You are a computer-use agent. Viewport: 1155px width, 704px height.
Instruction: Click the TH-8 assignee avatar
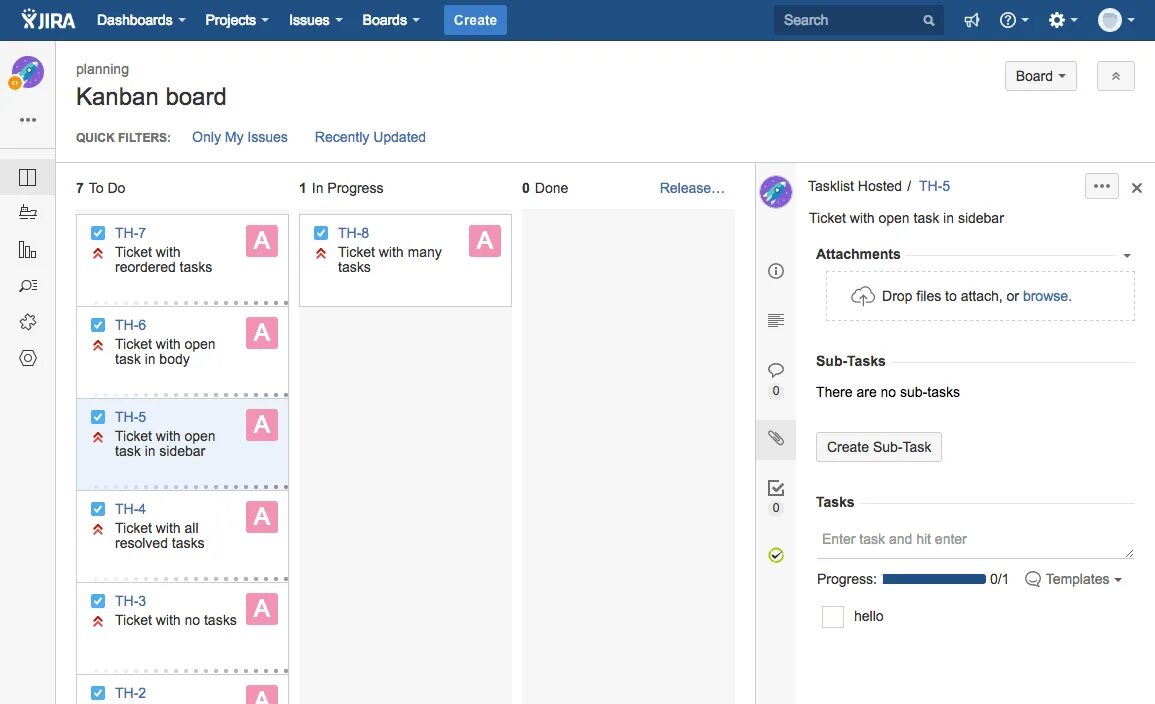pos(485,241)
